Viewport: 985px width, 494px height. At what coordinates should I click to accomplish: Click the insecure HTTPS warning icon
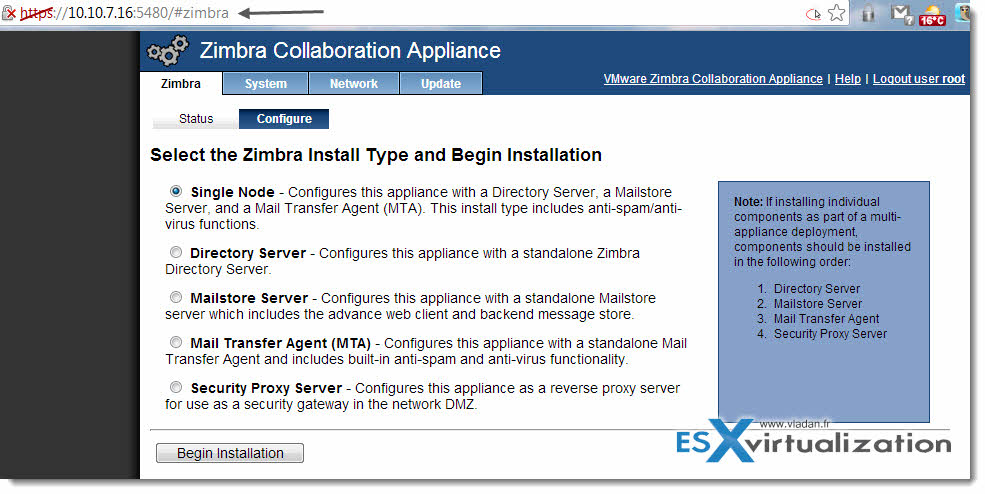click(8, 13)
